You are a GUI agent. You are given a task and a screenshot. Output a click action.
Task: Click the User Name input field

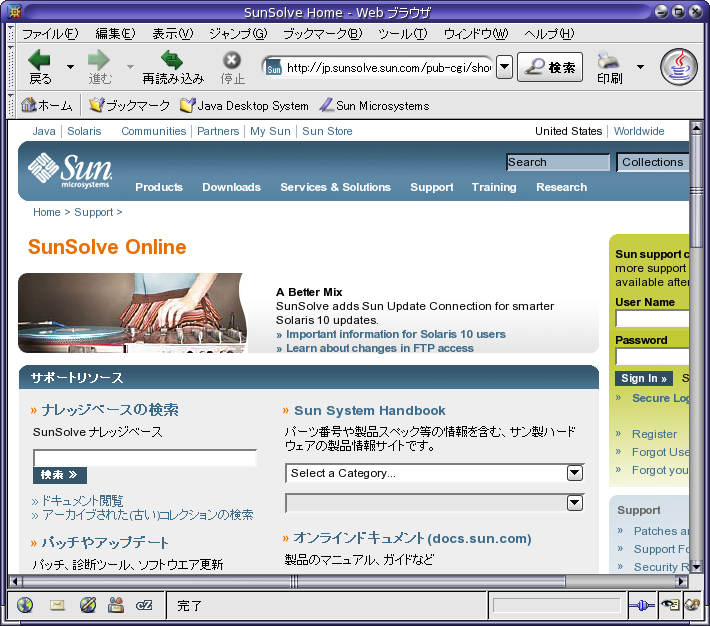[652, 318]
